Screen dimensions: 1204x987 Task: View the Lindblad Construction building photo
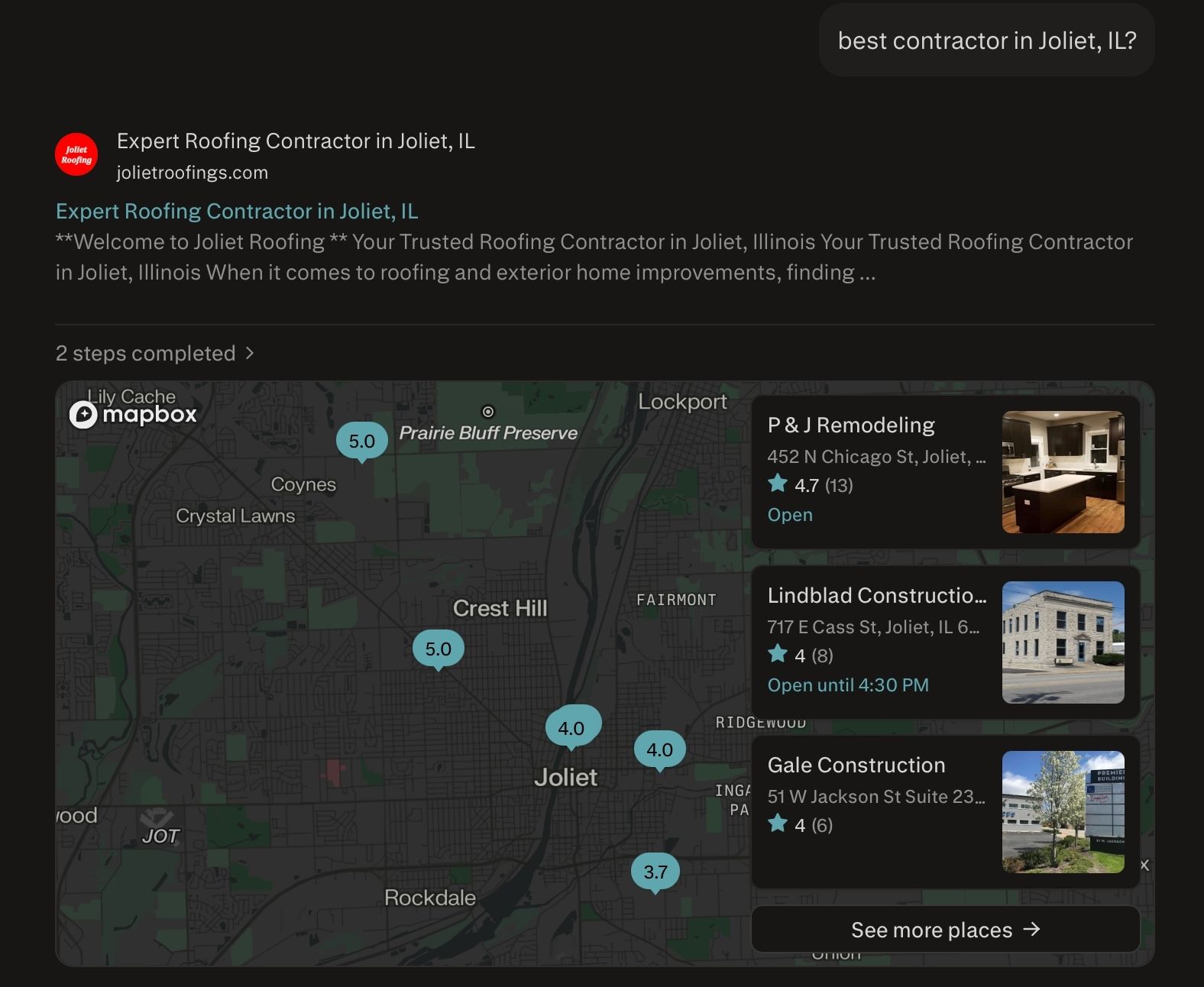pos(1063,642)
